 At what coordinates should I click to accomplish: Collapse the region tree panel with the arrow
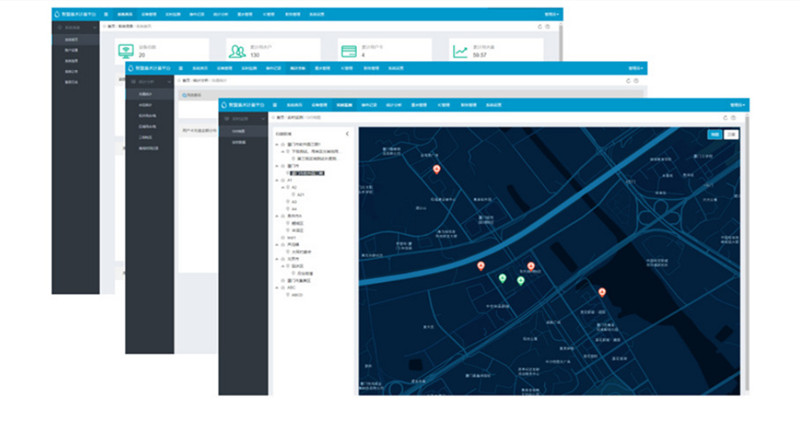347,133
